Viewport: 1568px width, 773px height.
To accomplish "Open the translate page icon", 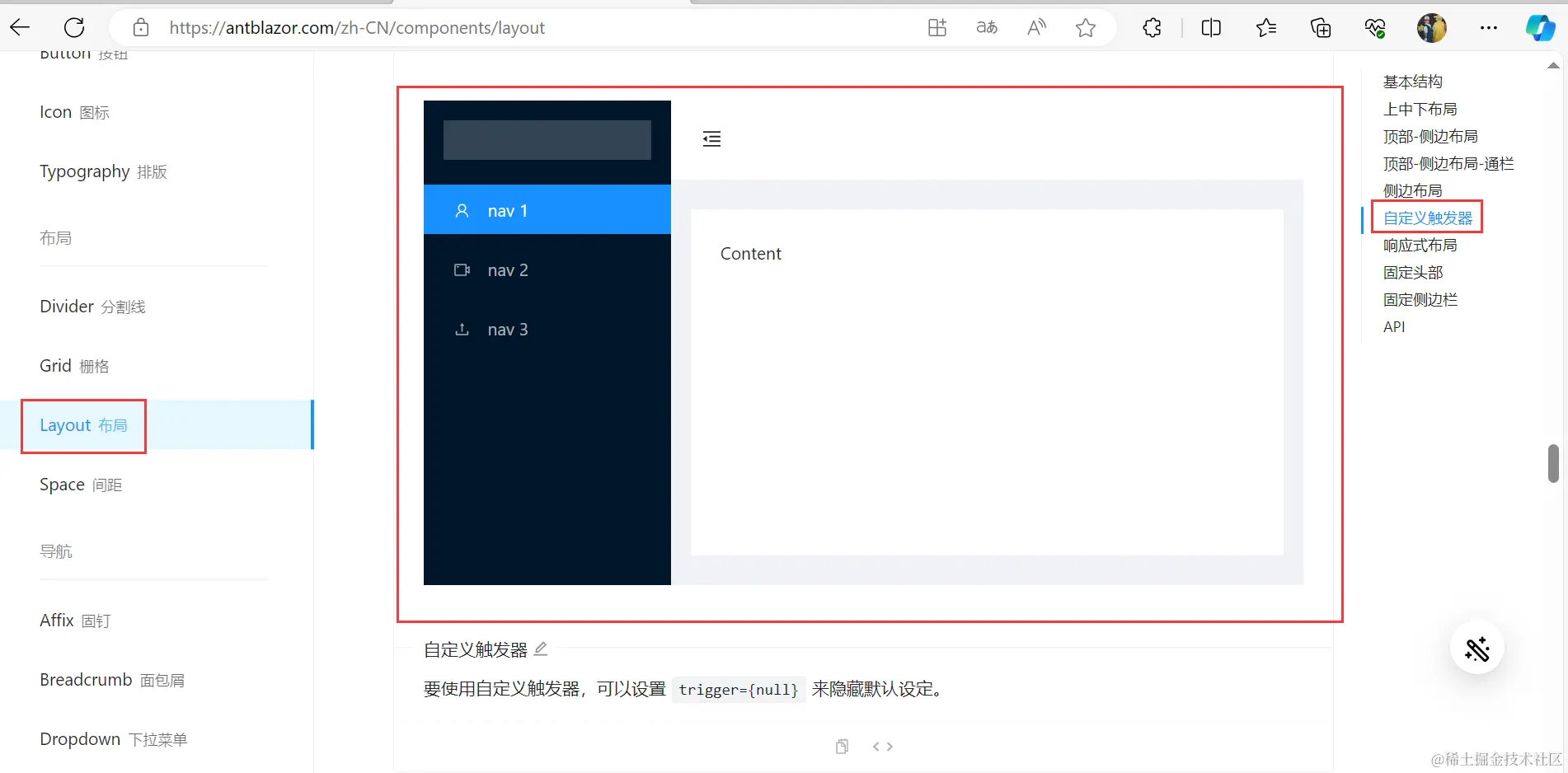I will (987, 27).
